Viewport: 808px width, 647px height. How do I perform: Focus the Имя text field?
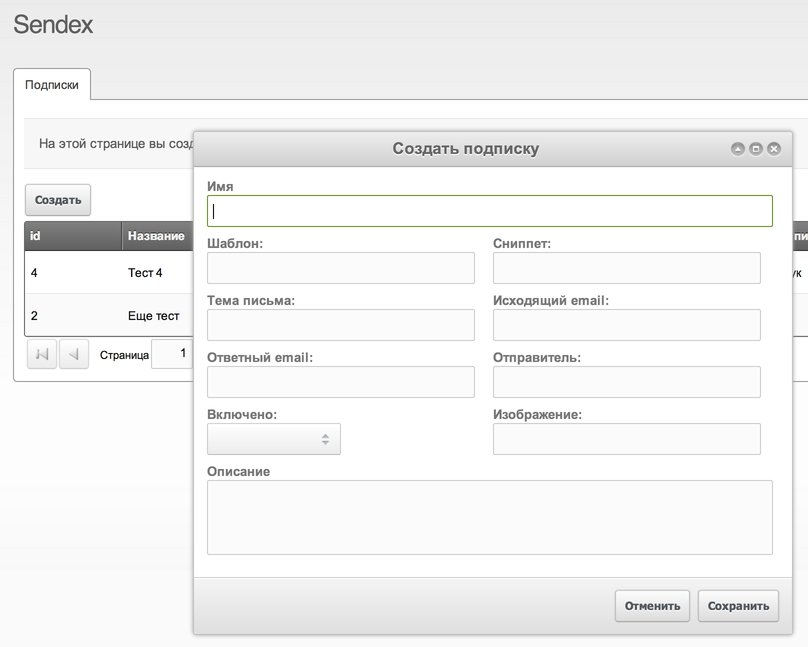(489, 211)
